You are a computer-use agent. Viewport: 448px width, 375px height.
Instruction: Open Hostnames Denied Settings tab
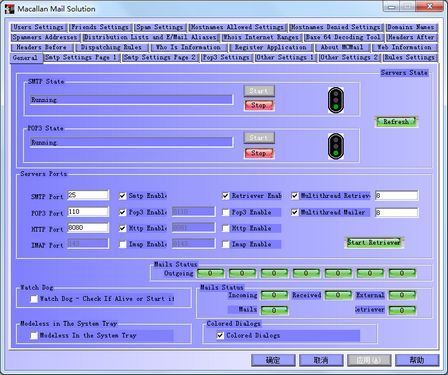pyautogui.click(x=335, y=27)
